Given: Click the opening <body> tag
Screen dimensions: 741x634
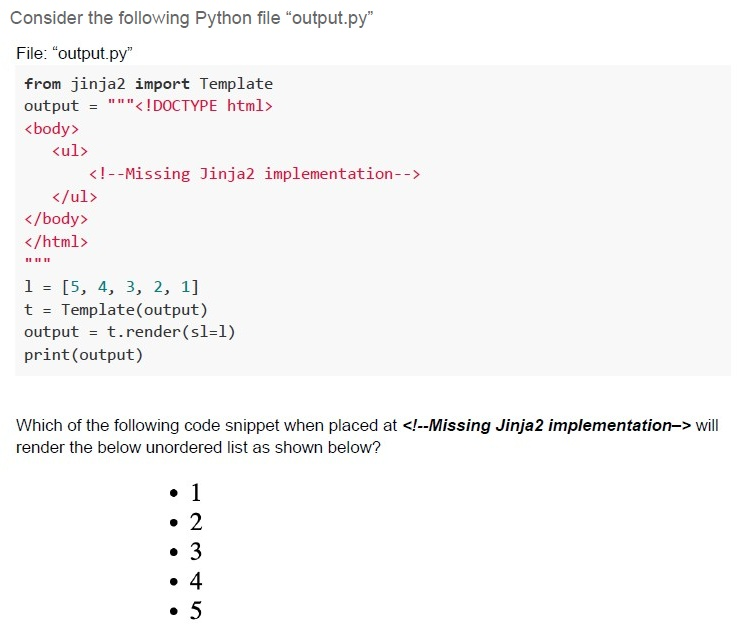Looking at the screenshot, I should point(52,129).
